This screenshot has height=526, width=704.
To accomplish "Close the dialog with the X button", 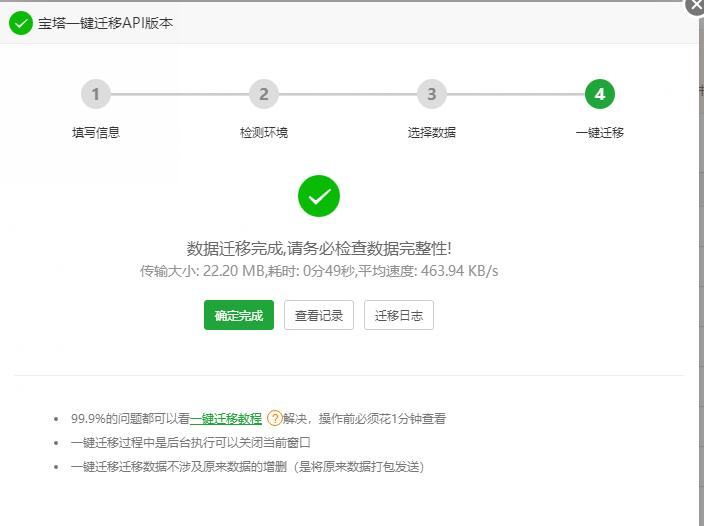I will [x=695, y=5].
